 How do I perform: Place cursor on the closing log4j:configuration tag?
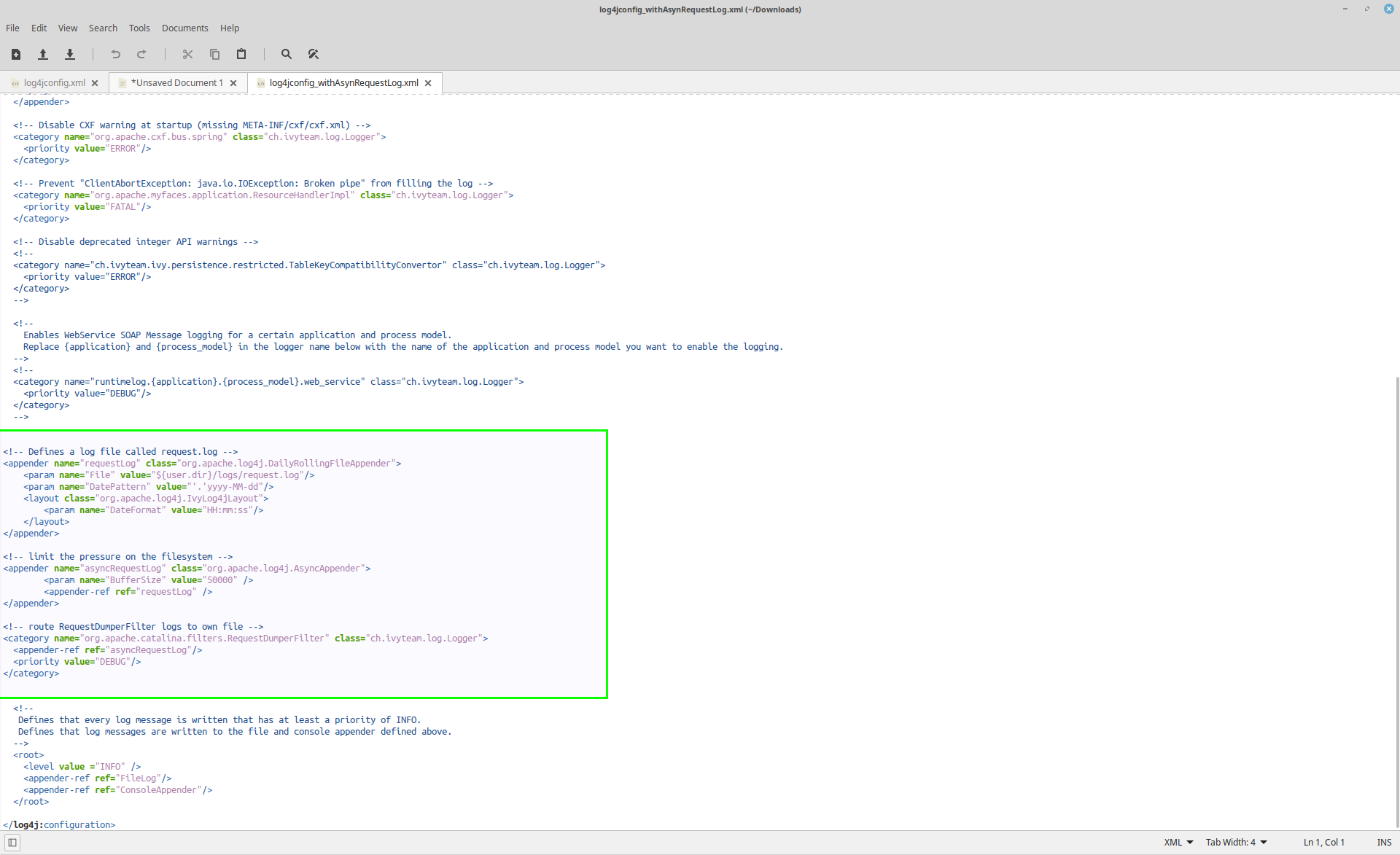pyautogui.click(x=59, y=825)
